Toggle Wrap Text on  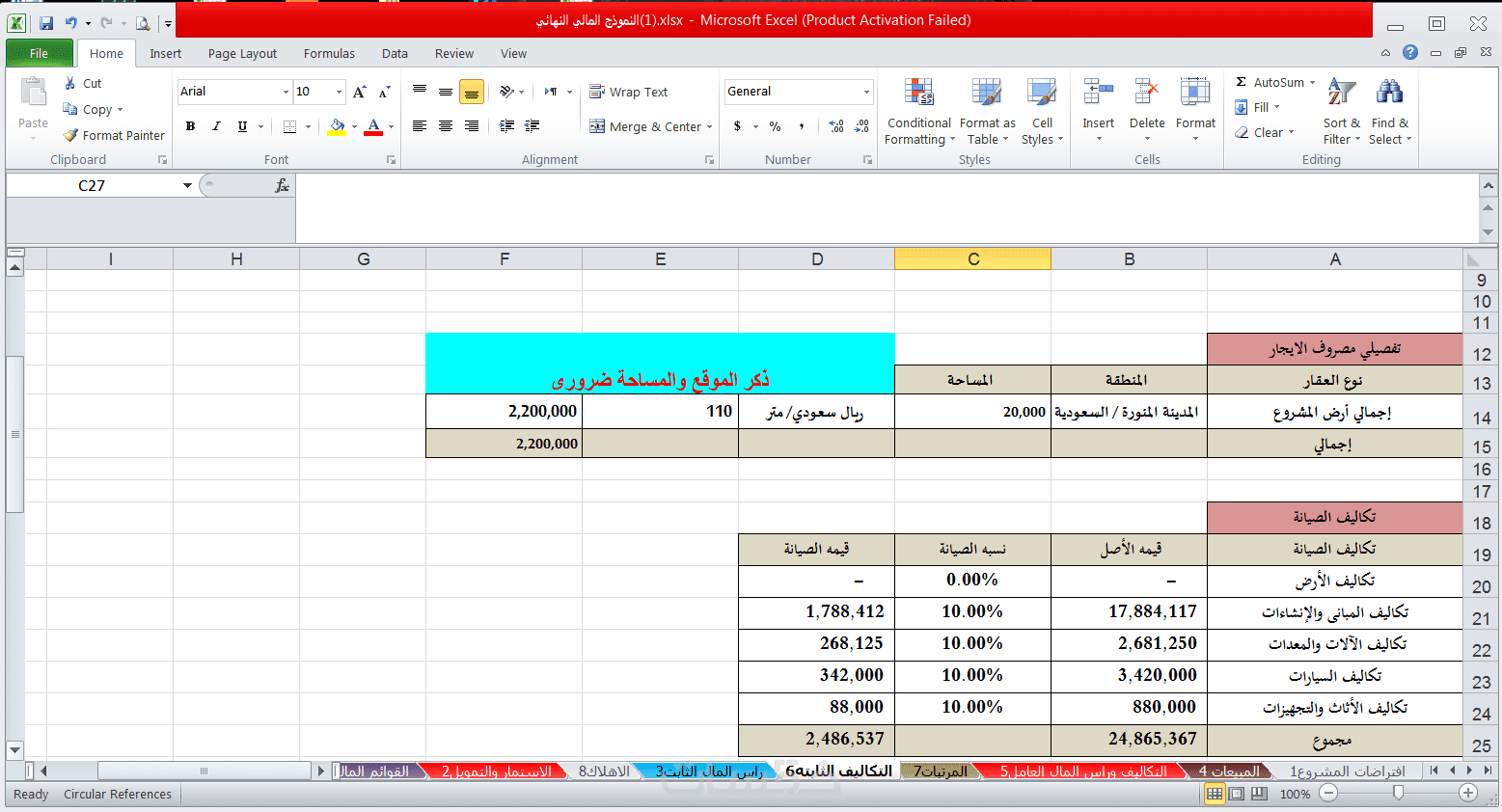(x=628, y=92)
